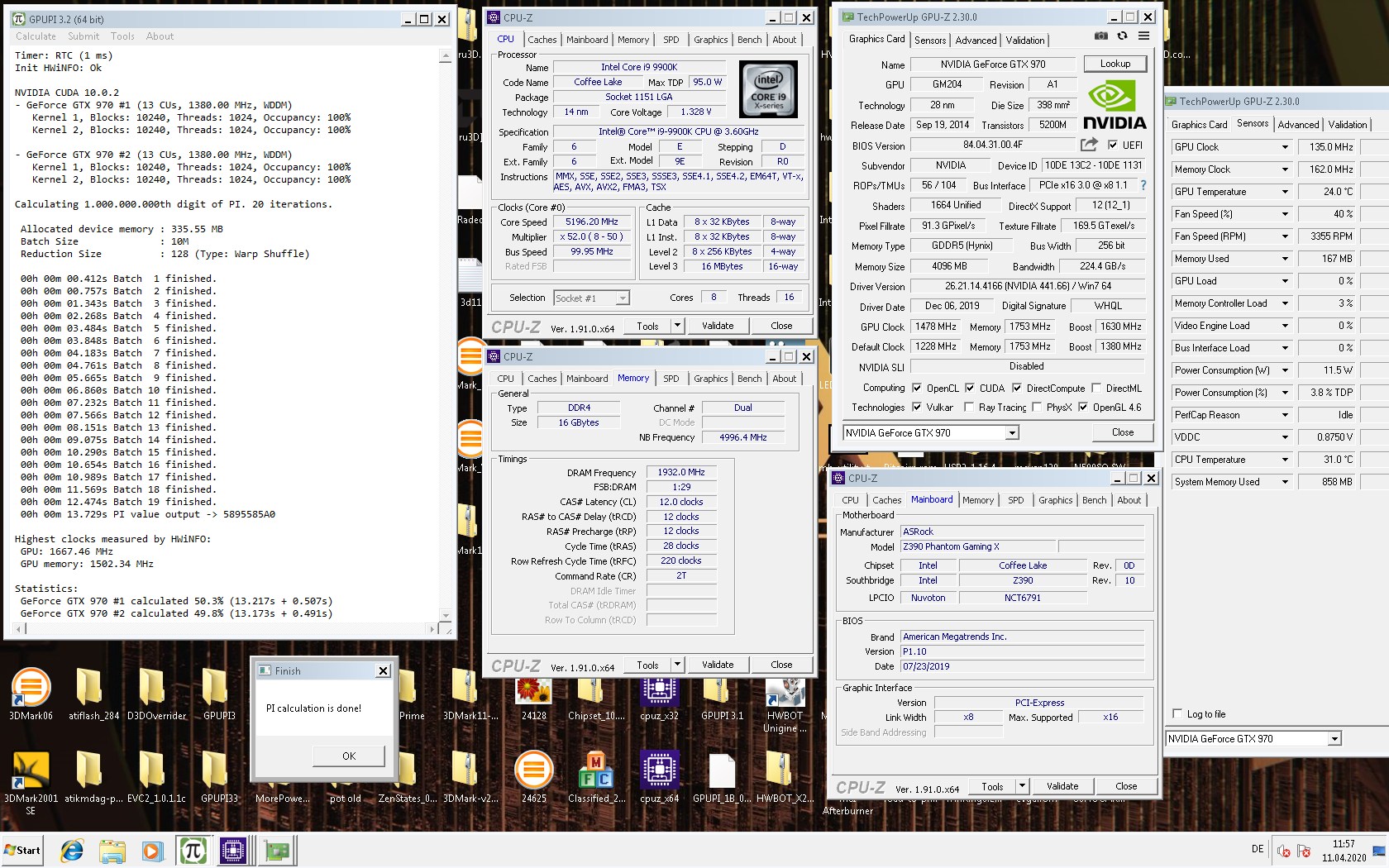Refresh GPU-Z data with the refresh icon
The width and height of the screenshot is (1389, 868).
(x=1122, y=36)
